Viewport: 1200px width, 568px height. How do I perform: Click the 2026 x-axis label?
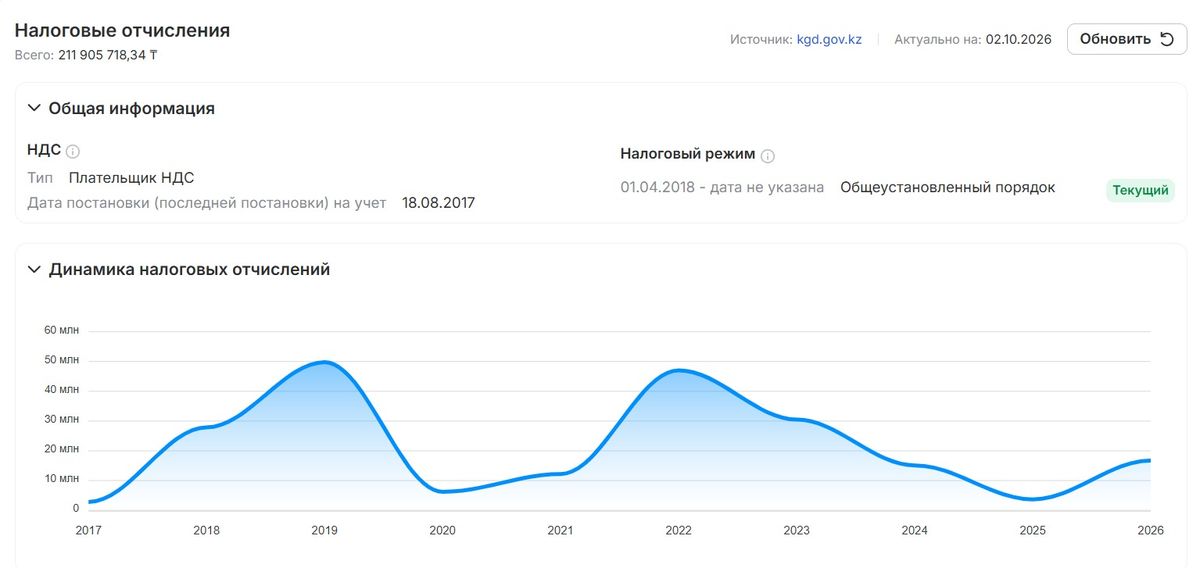[x=1150, y=530]
